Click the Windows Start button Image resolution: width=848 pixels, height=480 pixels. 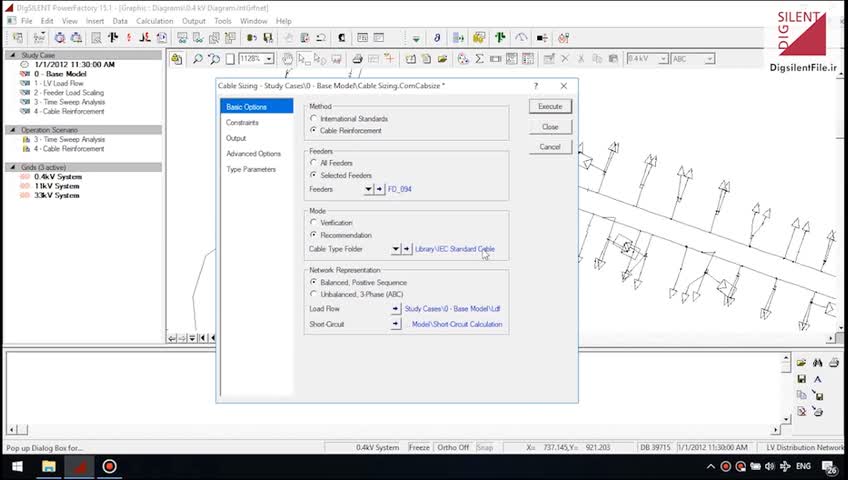[x=18, y=466]
